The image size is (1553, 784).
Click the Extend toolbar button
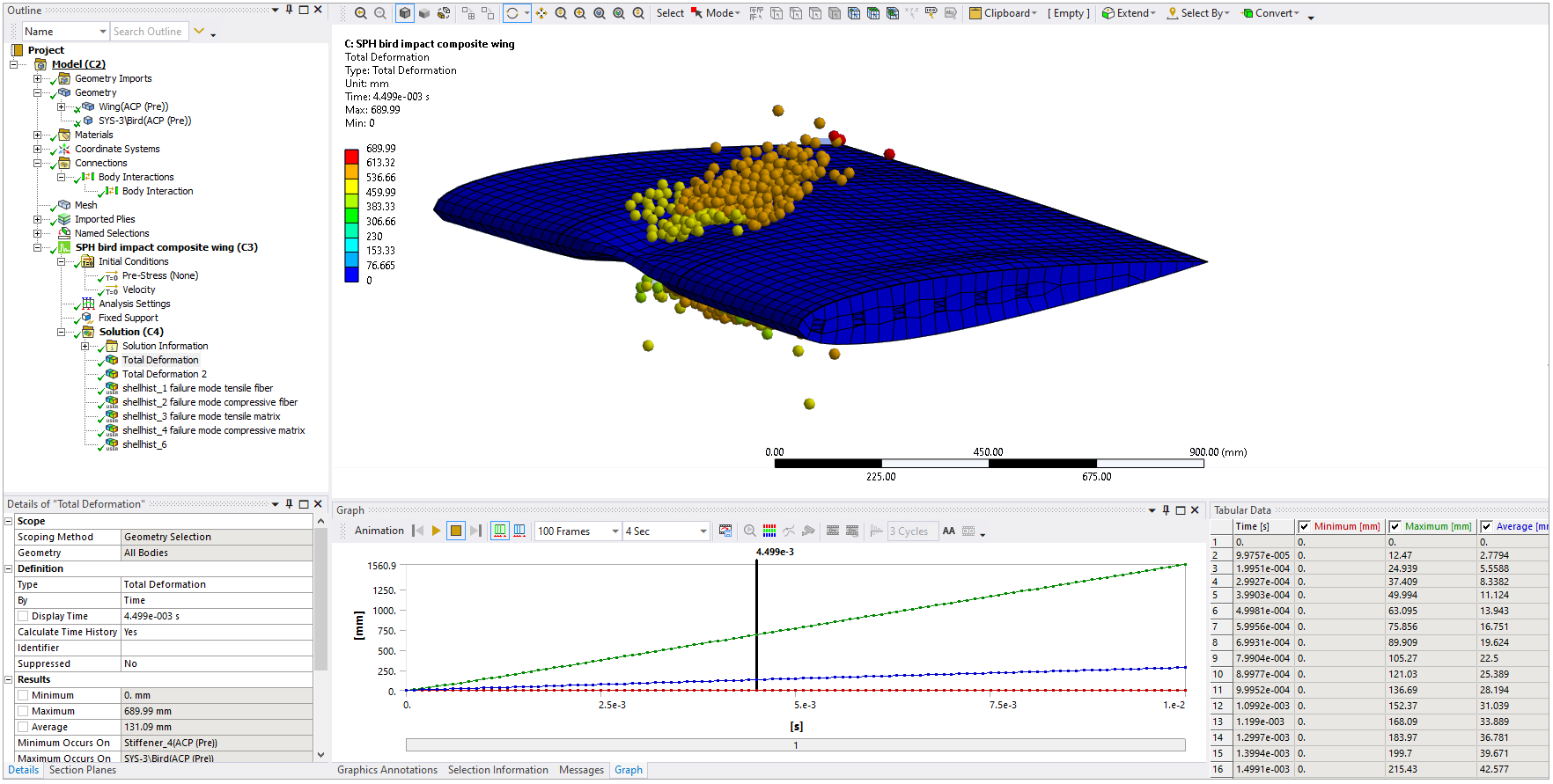tap(1129, 13)
